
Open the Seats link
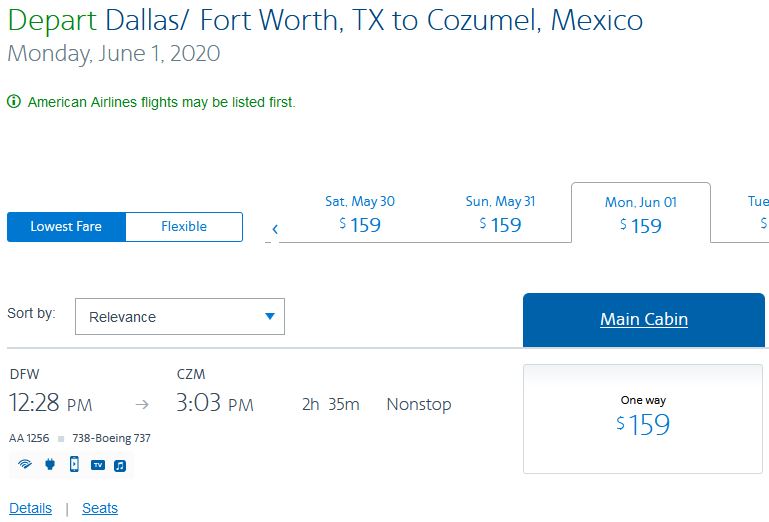point(100,508)
